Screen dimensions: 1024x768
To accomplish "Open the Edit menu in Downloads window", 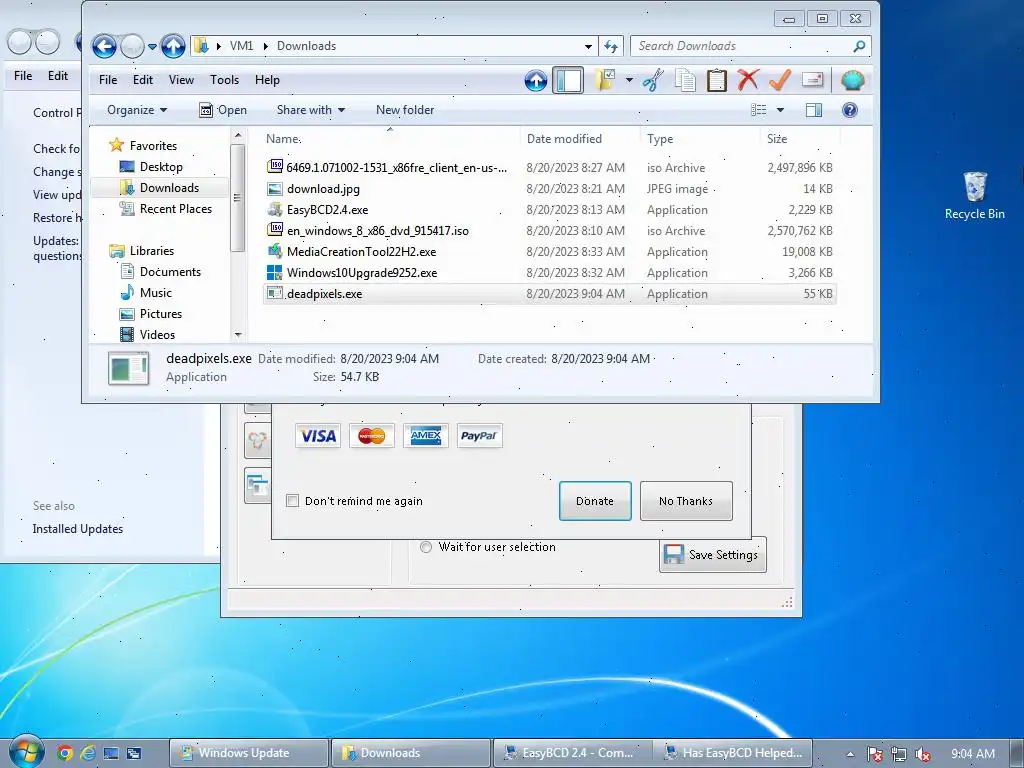I will 142,80.
